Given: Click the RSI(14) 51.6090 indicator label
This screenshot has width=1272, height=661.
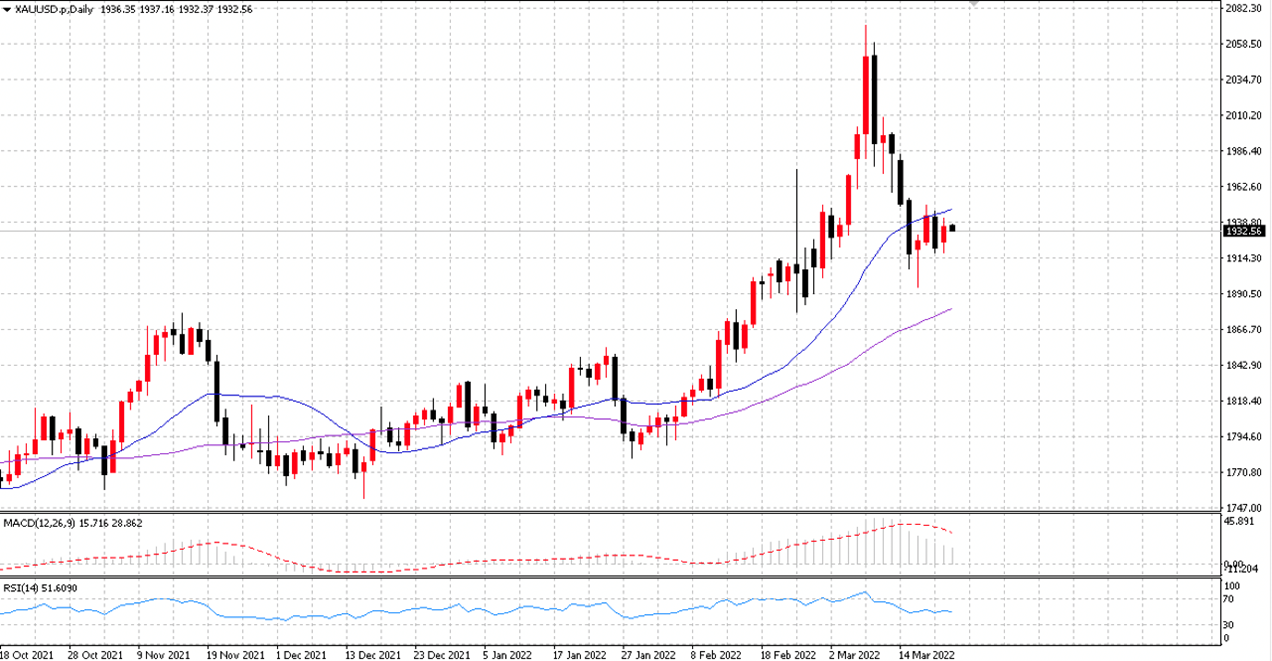Looking at the screenshot, I should click(41, 587).
